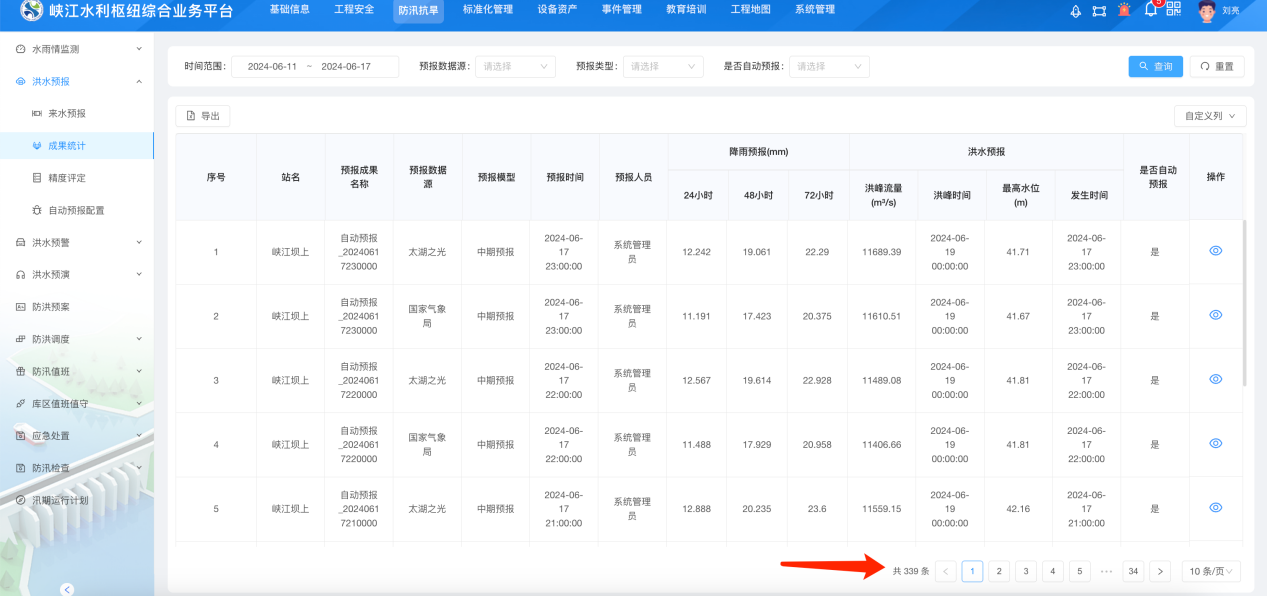View details via eye icon on row 1
The image size is (1267, 596).
coord(1214,251)
